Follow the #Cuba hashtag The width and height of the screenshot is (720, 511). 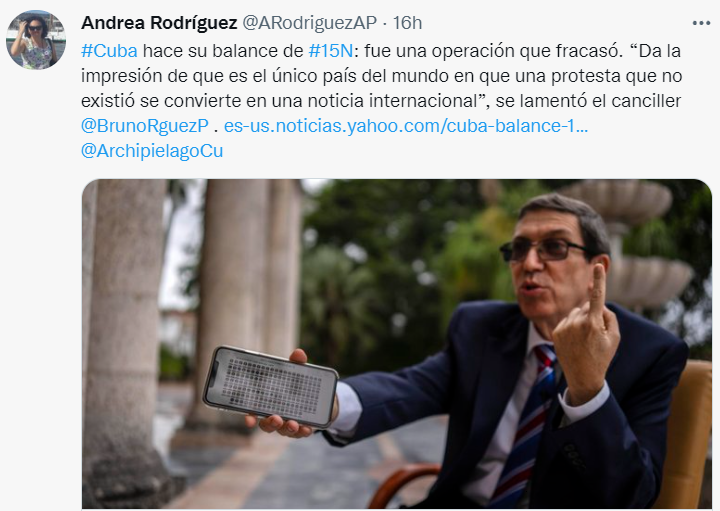[109, 51]
